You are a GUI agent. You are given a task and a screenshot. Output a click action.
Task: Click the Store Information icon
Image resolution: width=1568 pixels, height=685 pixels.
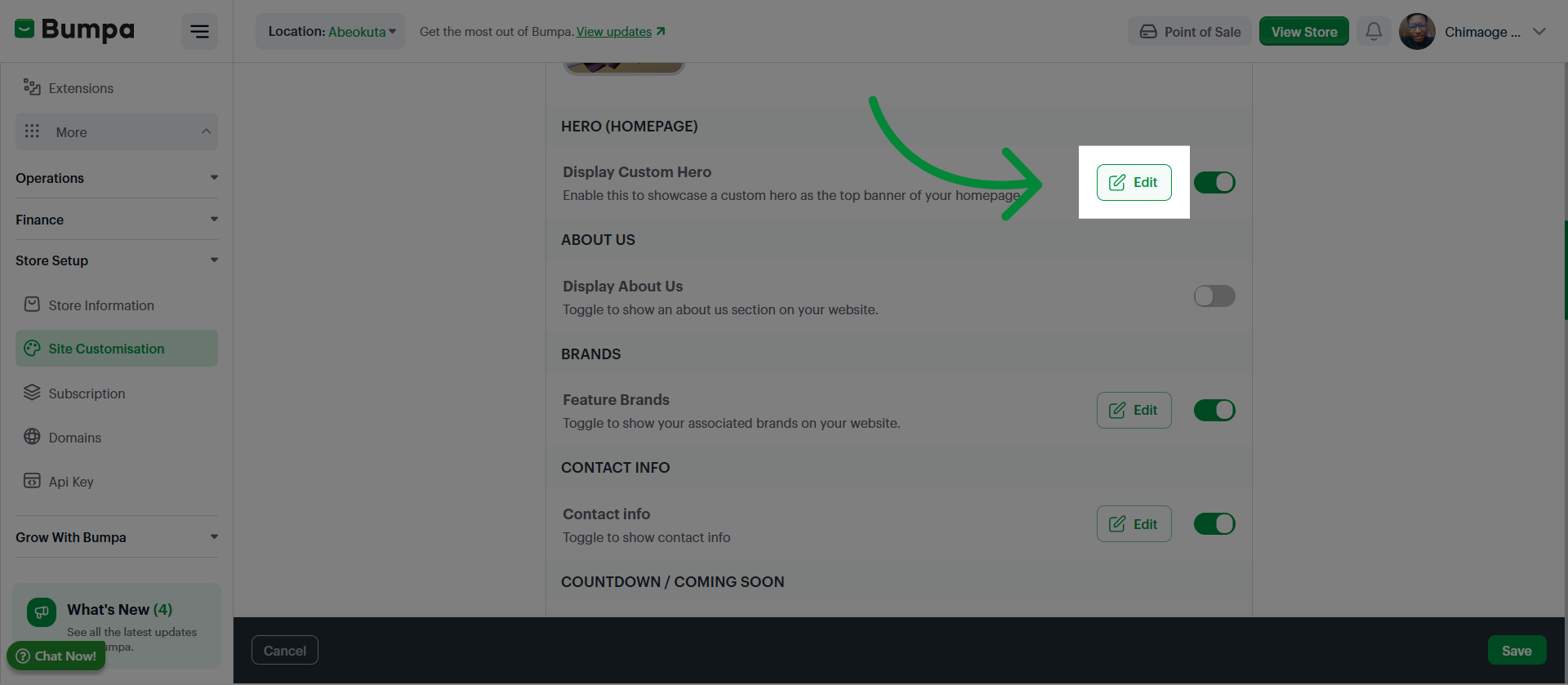click(x=32, y=305)
